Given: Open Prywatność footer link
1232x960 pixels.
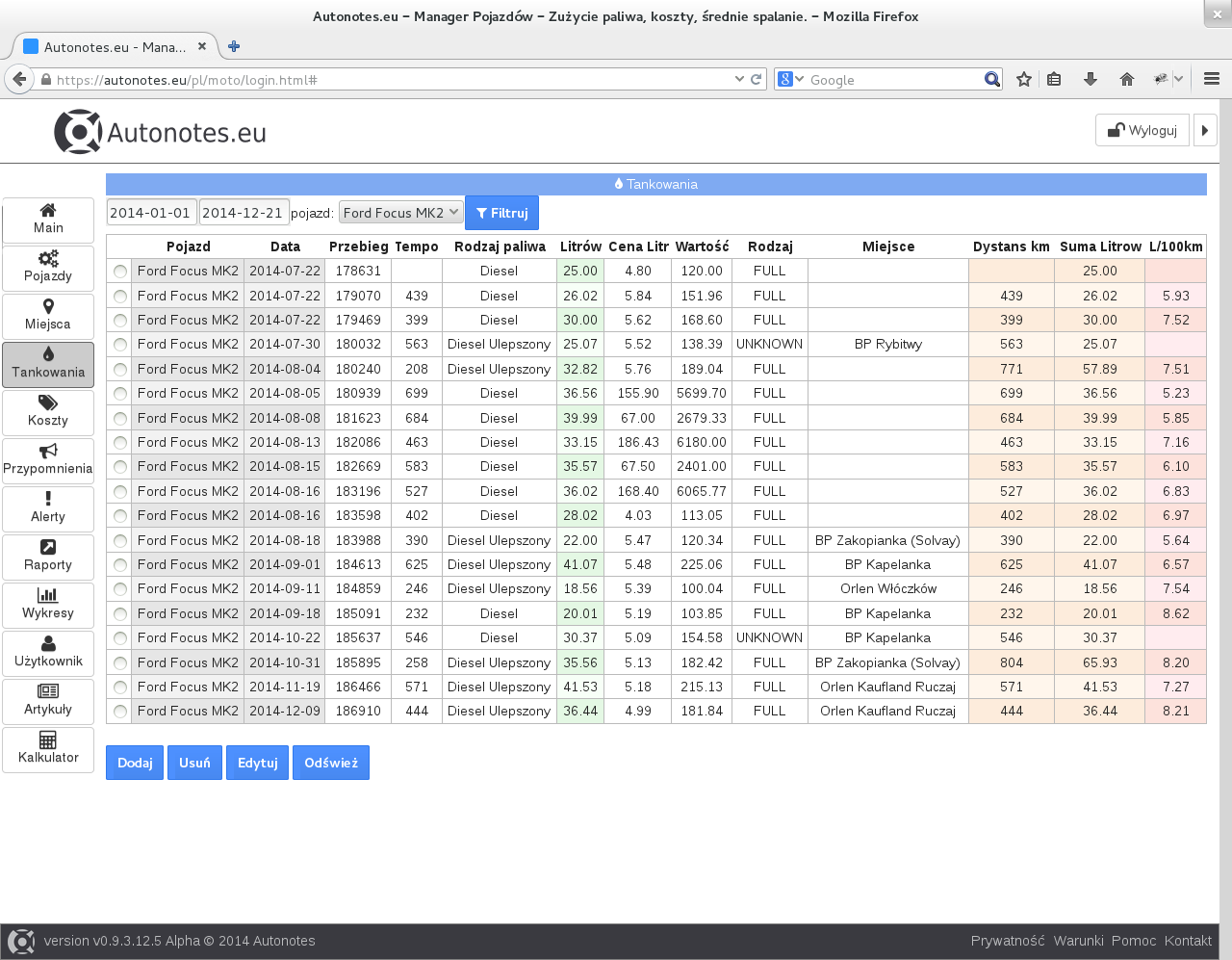Looking at the screenshot, I should point(1008,941).
